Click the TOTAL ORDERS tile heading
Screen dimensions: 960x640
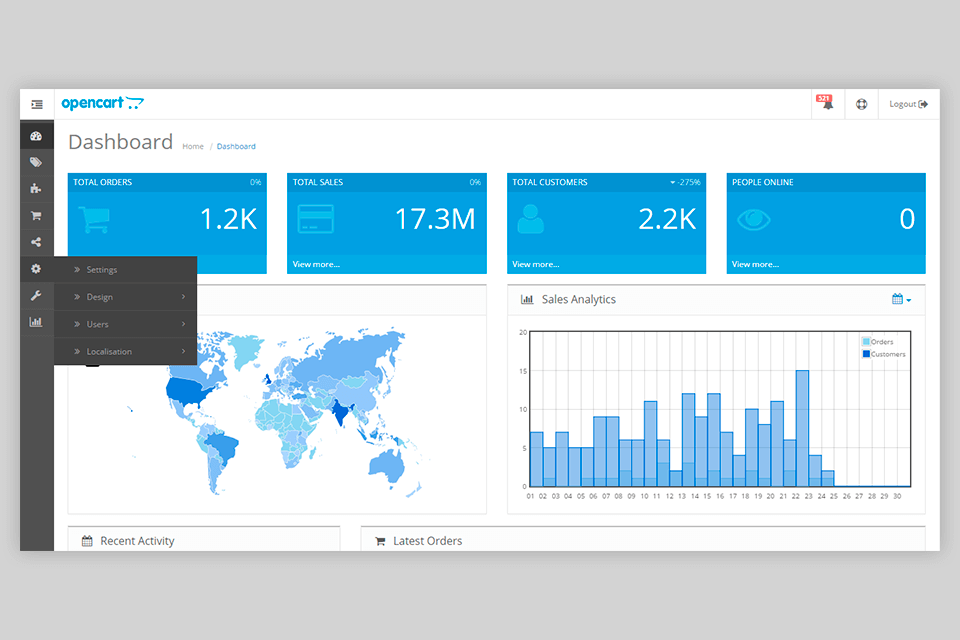[103, 183]
